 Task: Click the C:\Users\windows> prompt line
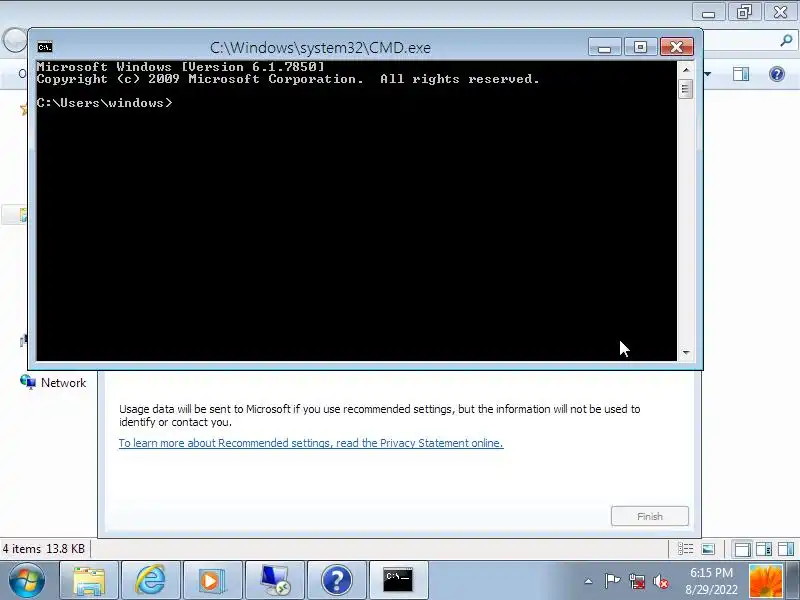pyautogui.click(x=105, y=103)
